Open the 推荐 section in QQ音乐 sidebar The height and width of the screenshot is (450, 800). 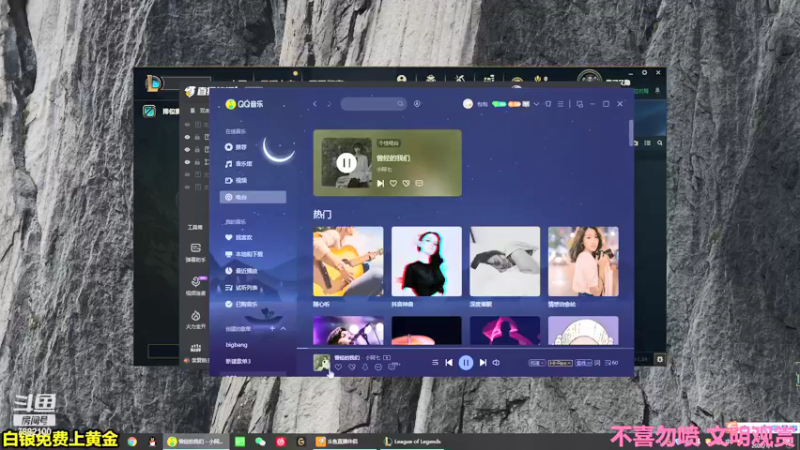pos(236,147)
